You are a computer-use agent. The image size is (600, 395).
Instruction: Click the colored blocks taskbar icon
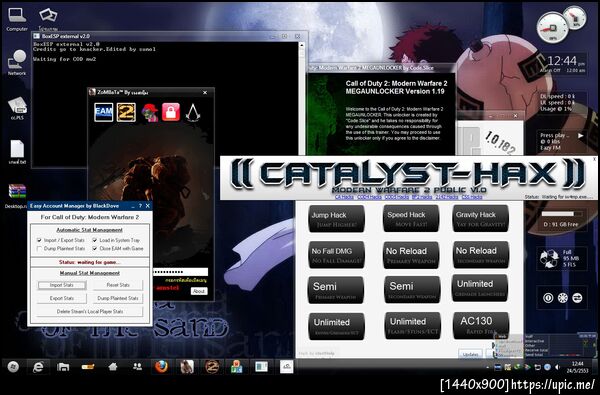pos(236,367)
